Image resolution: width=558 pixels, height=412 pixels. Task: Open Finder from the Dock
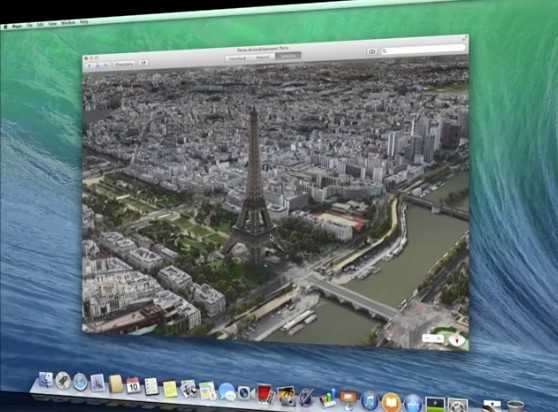(46, 379)
